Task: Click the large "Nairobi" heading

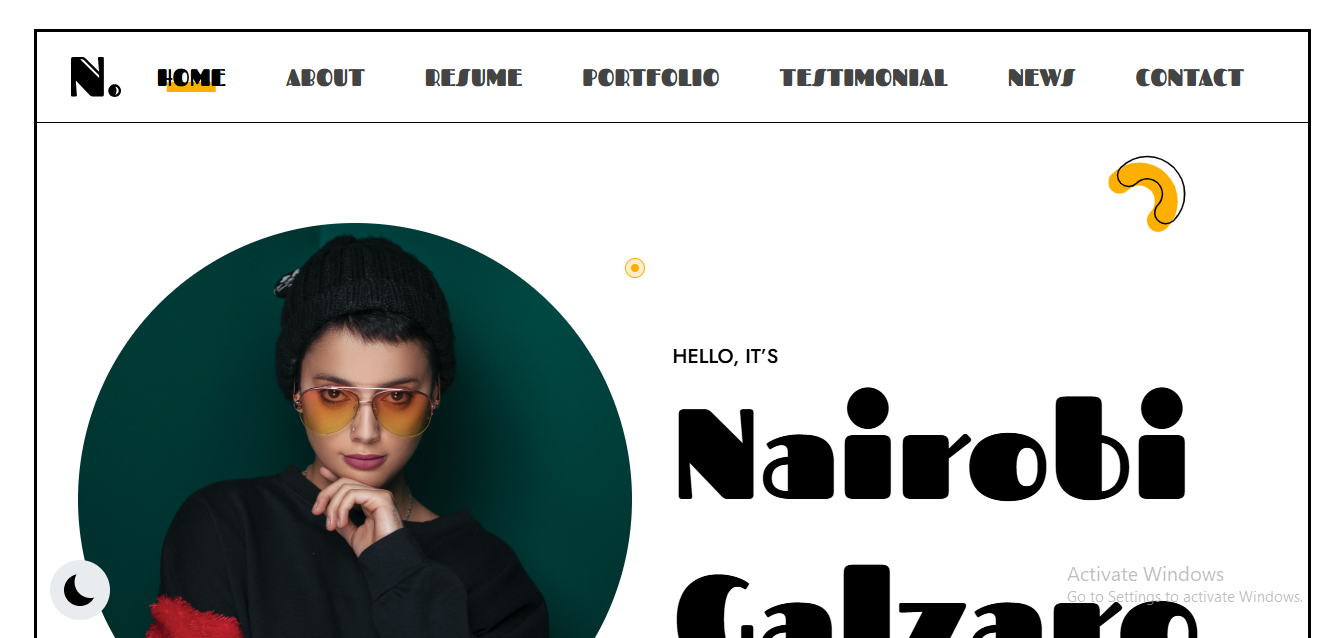Action: click(x=931, y=444)
